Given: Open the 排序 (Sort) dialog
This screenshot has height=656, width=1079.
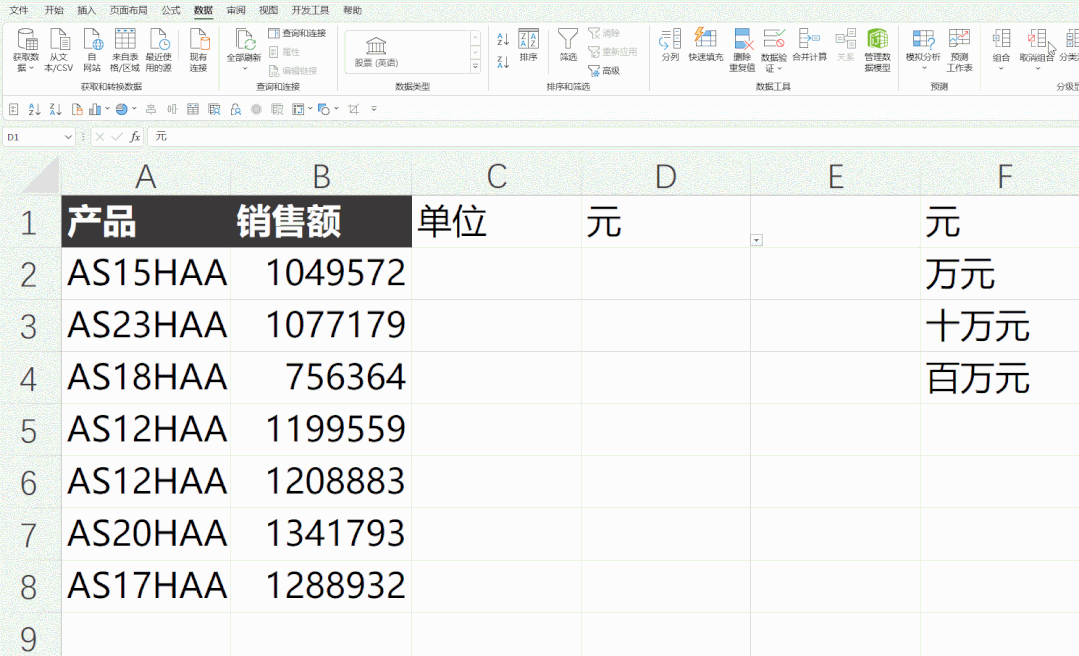Looking at the screenshot, I should (x=528, y=45).
